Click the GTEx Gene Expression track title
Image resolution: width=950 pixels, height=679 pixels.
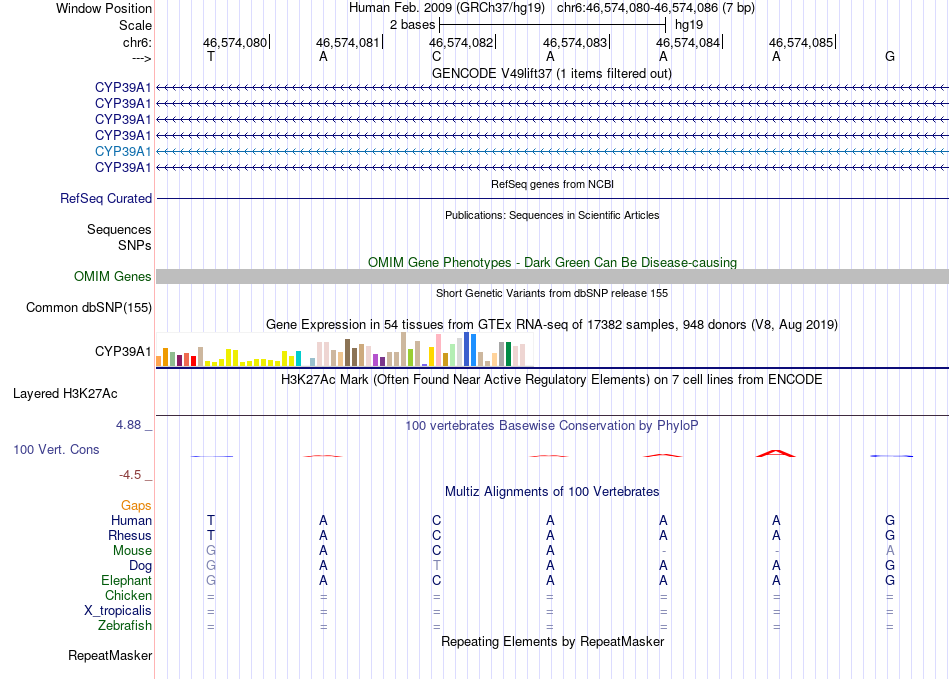(x=552, y=325)
